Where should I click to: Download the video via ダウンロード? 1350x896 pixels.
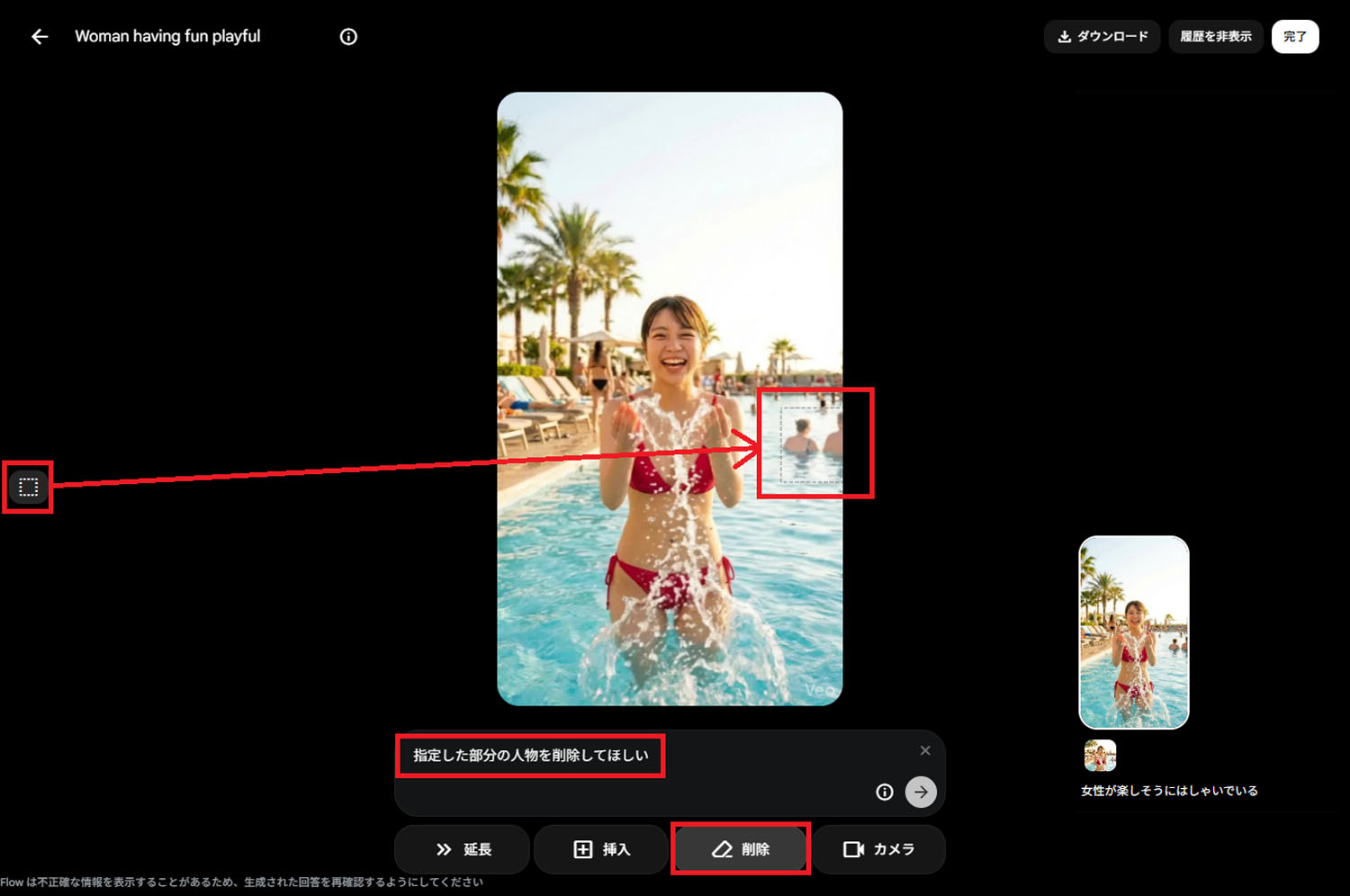tap(1101, 36)
